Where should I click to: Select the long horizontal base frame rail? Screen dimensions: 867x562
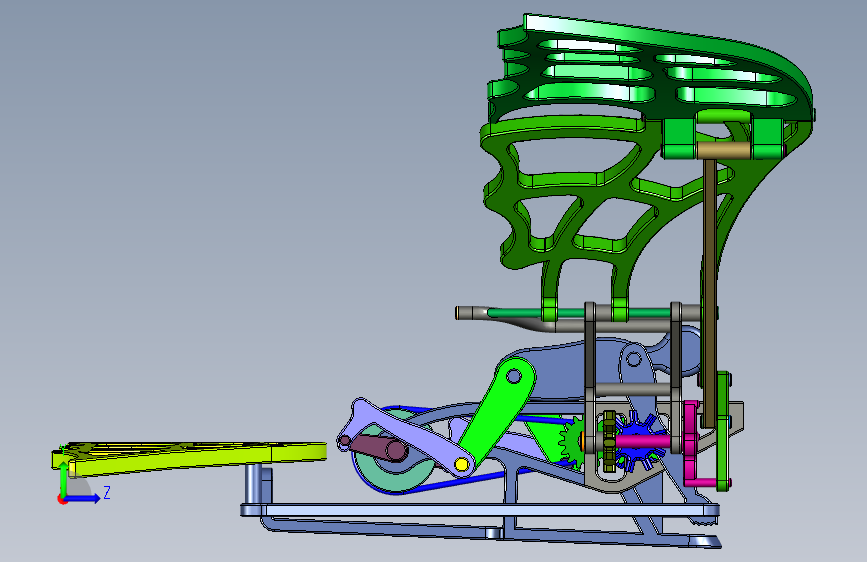(x=480, y=510)
